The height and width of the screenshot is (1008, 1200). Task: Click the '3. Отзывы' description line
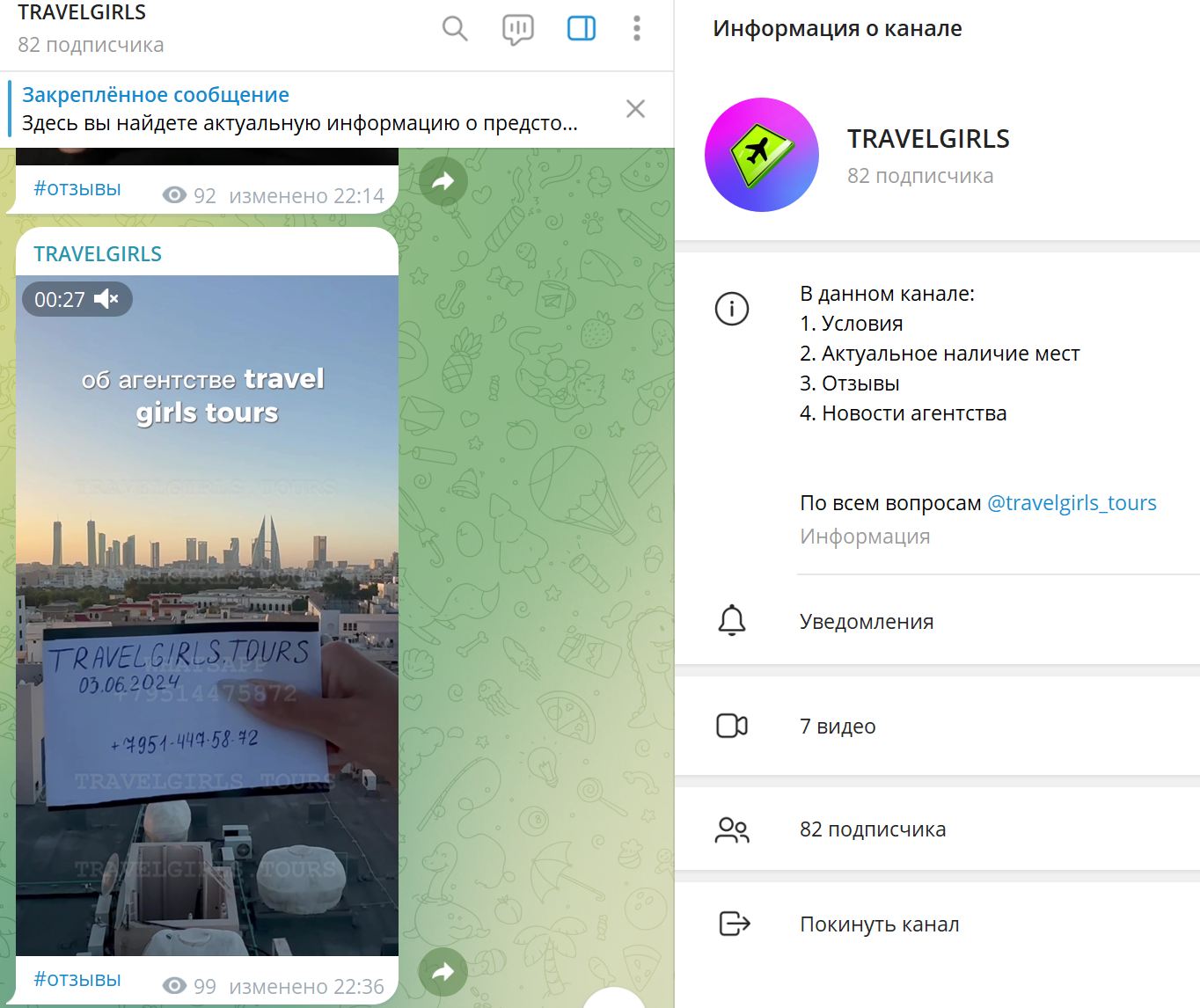pos(850,383)
